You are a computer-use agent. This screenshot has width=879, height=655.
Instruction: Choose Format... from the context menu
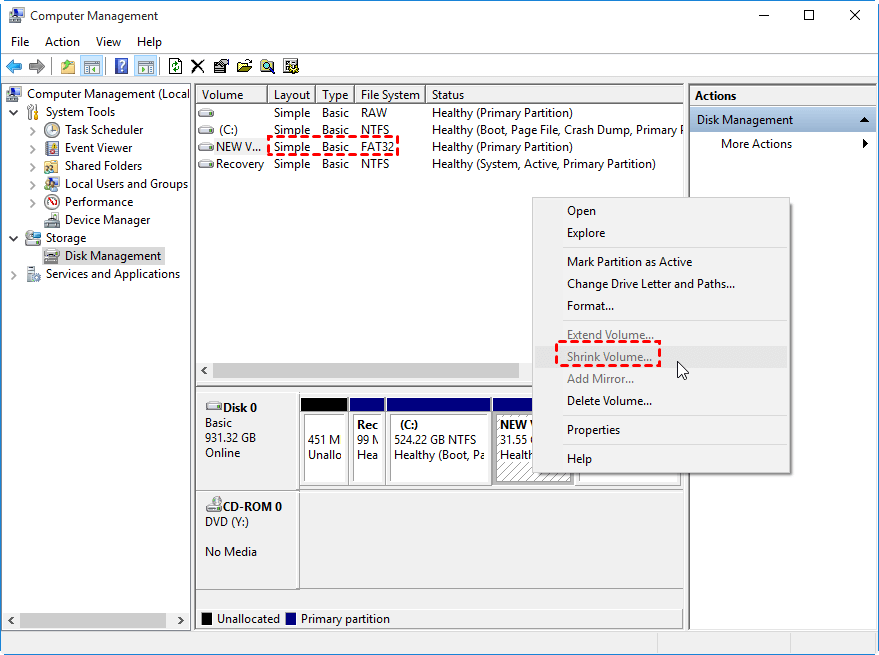[x=661, y=306]
